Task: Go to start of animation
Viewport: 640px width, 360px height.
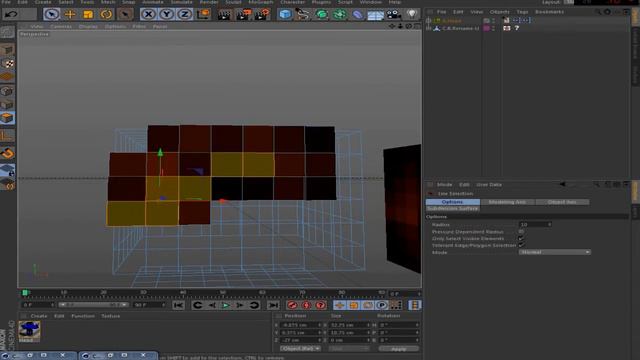Action: [x=178, y=305]
